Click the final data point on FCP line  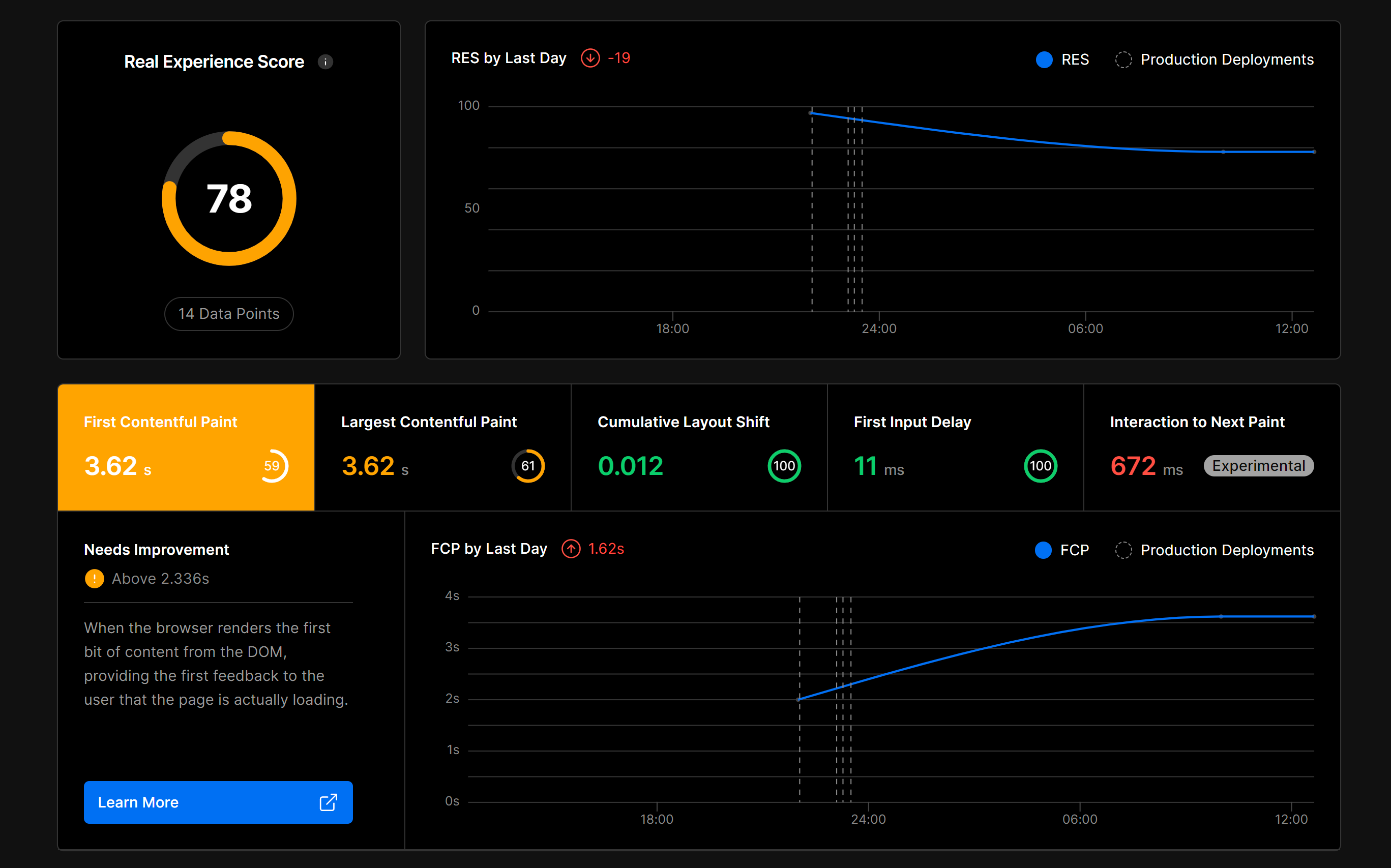pos(1314,617)
